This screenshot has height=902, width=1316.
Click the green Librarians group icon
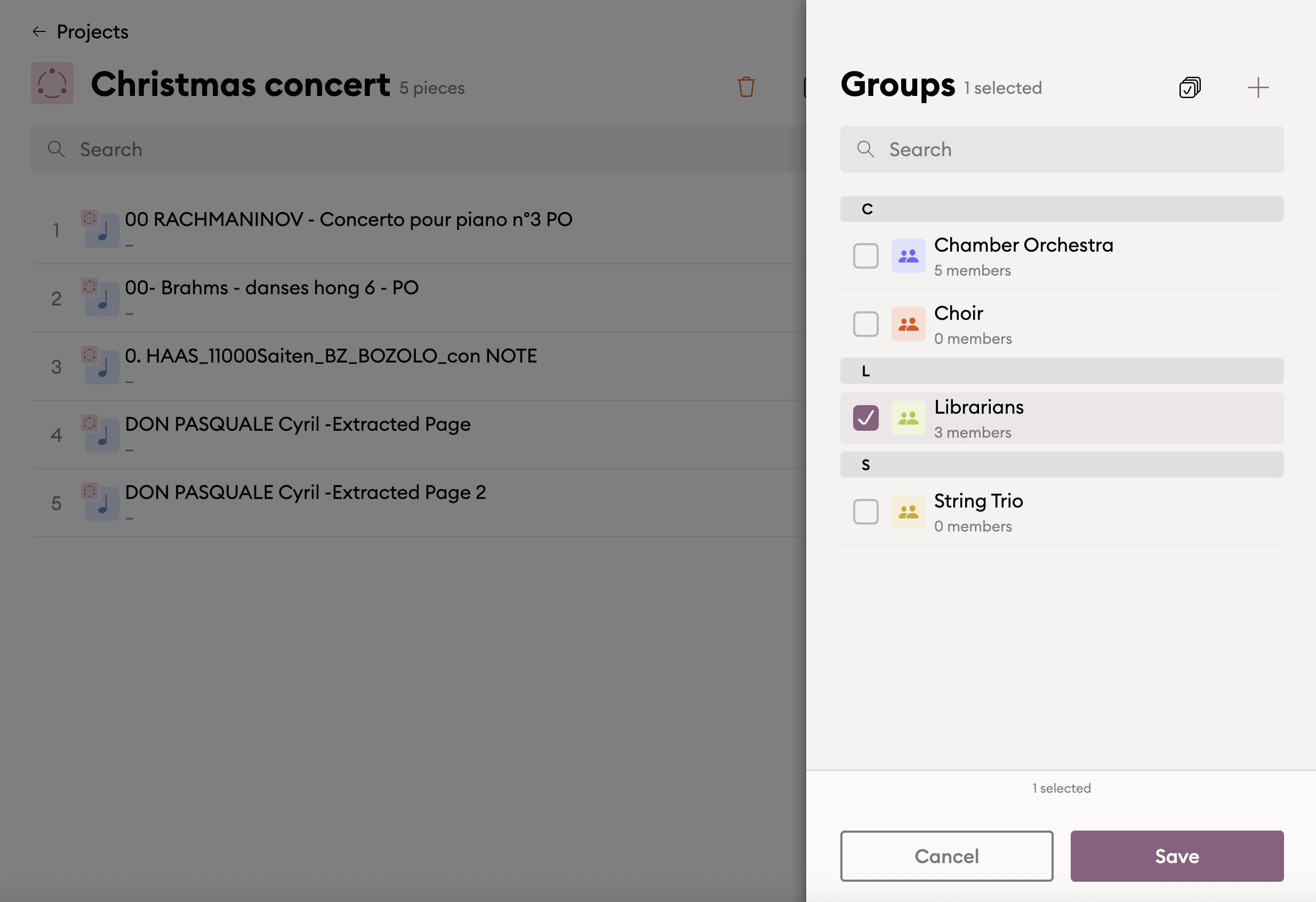coord(908,418)
